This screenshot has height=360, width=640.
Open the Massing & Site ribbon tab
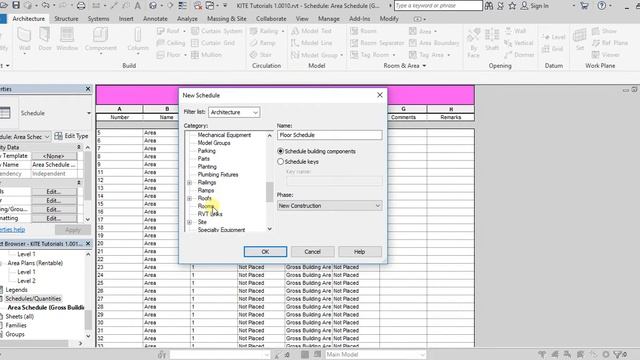(x=227, y=19)
